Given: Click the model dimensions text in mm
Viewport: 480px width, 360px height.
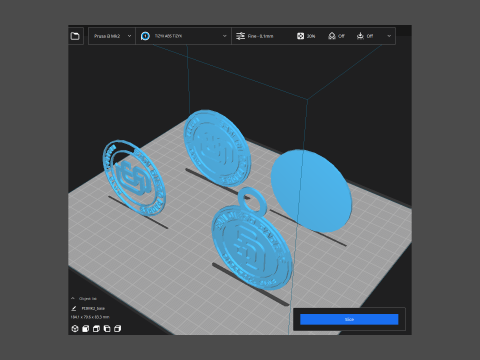Looking at the screenshot, I should click(90, 317).
